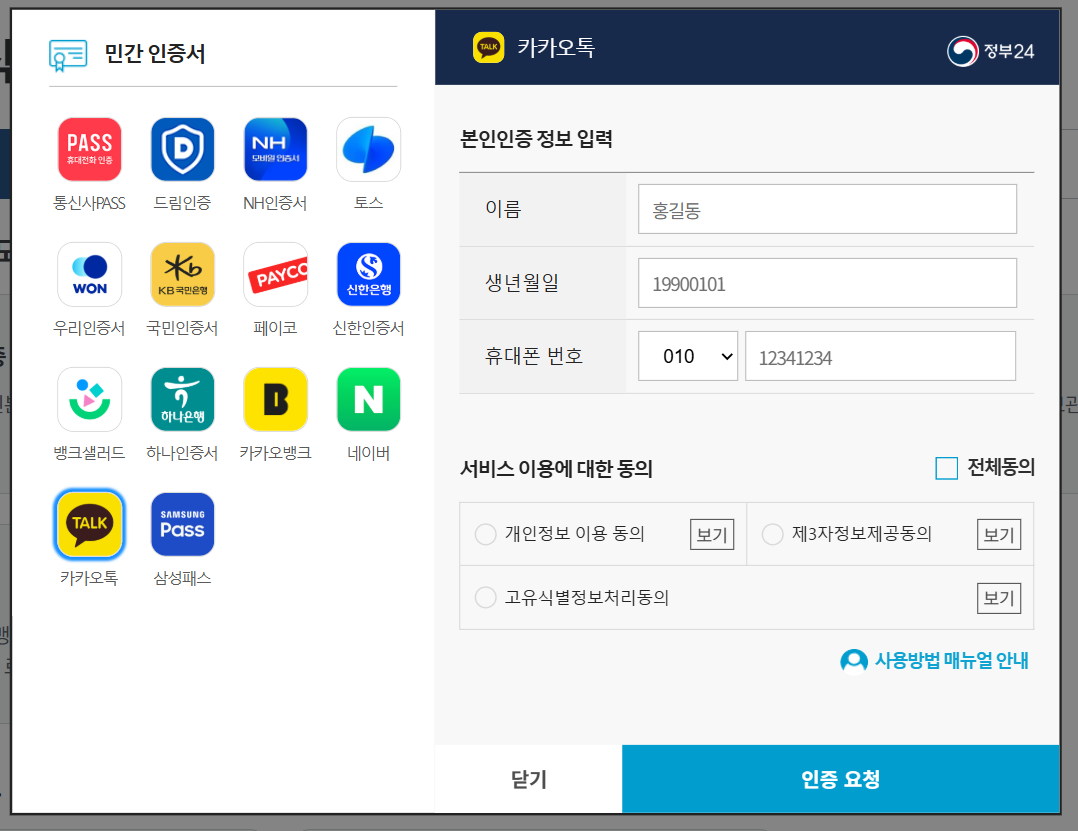The height and width of the screenshot is (831, 1078).
Task: Check the 전체동의 checkbox
Action: click(x=947, y=468)
